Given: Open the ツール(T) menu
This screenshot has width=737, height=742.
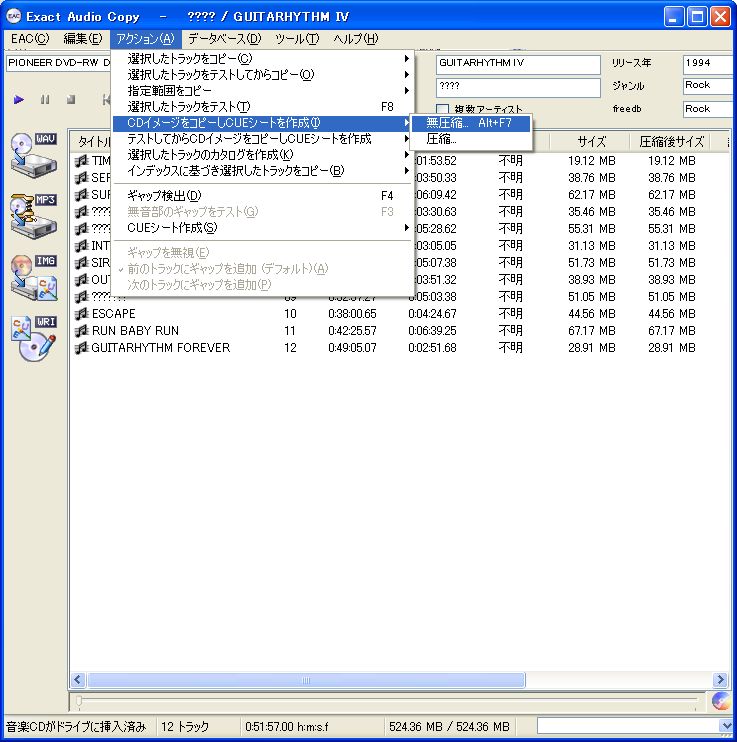Looking at the screenshot, I should tap(297, 39).
